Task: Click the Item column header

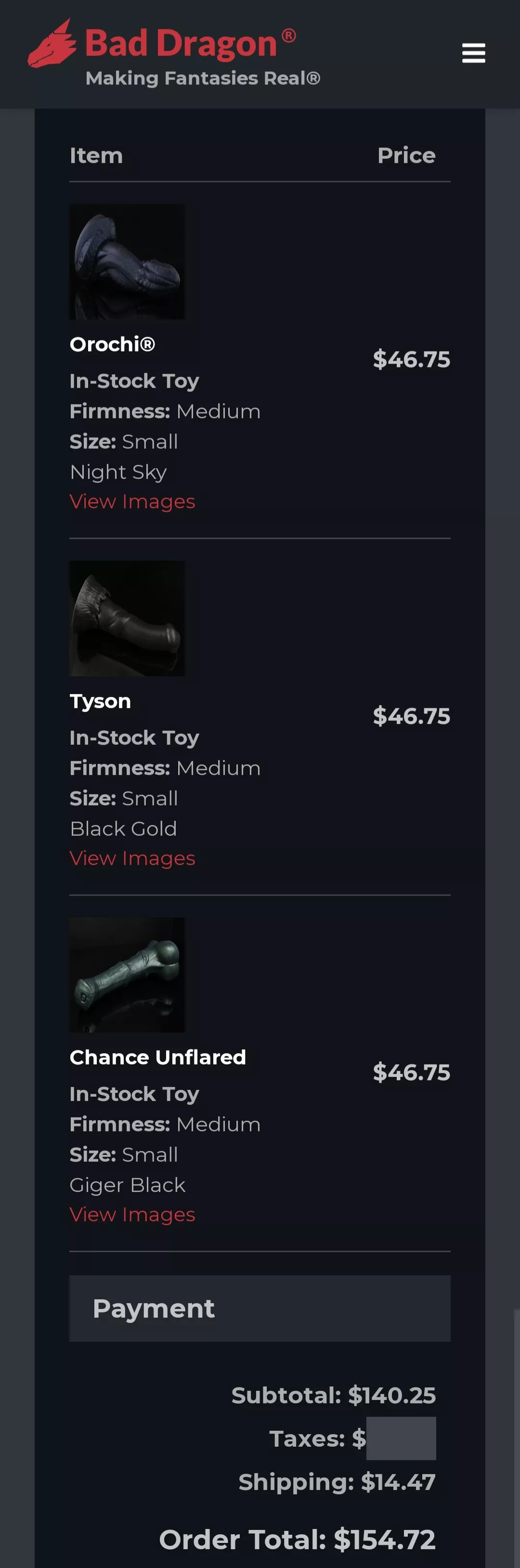Action: [x=96, y=156]
